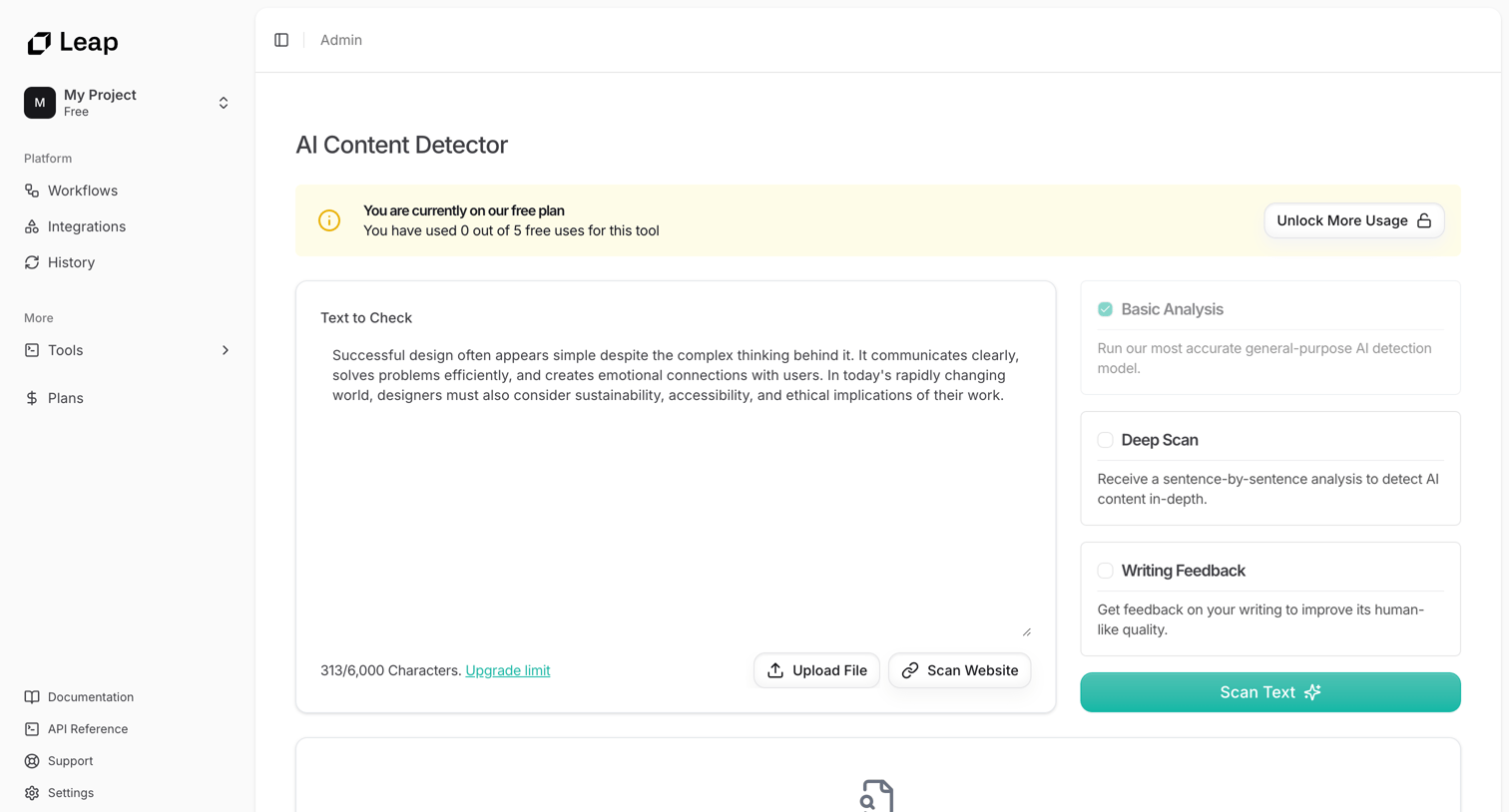Click the Scan Text button
The width and height of the screenshot is (1509, 812).
click(x=1270, y=692)
